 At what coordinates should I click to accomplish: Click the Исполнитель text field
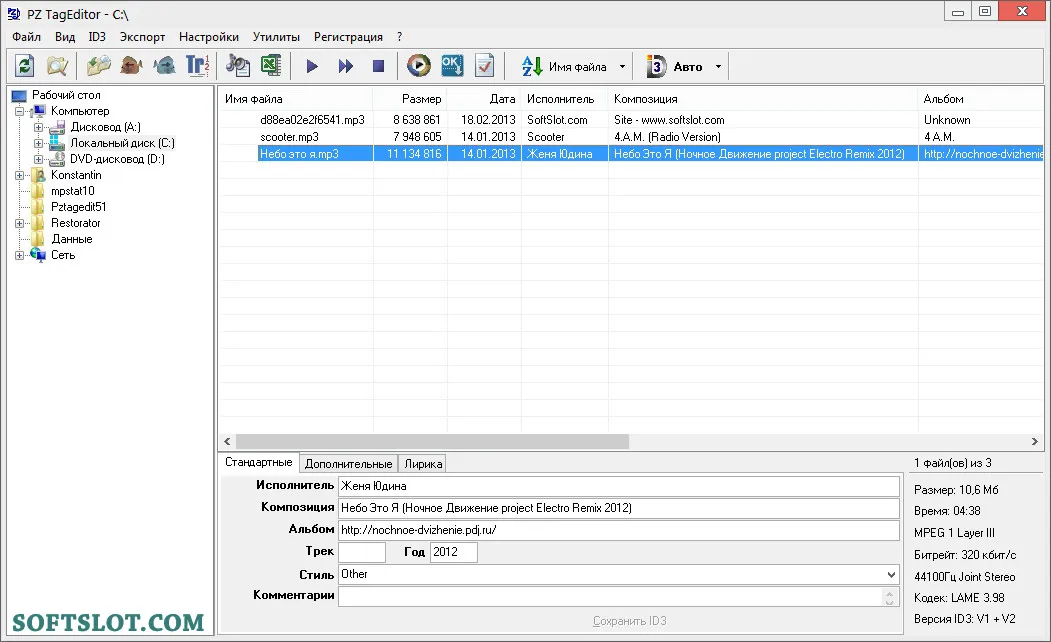tap(618, 486)
